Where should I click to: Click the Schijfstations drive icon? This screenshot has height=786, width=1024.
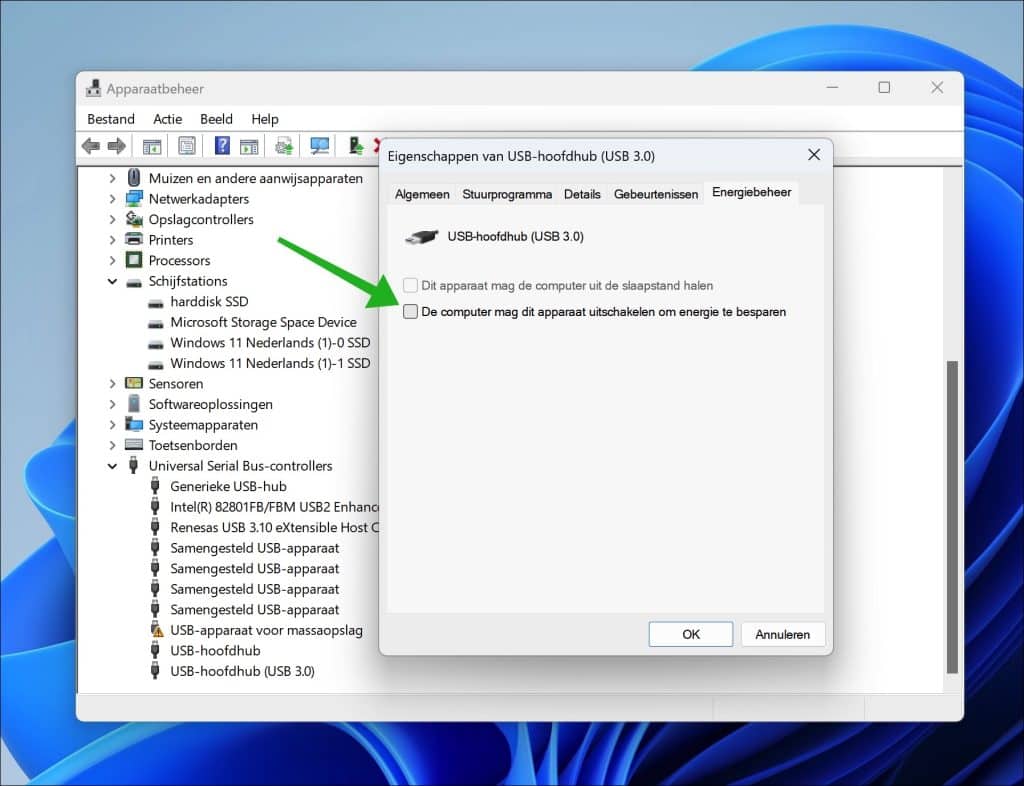[x=134, y=282]
